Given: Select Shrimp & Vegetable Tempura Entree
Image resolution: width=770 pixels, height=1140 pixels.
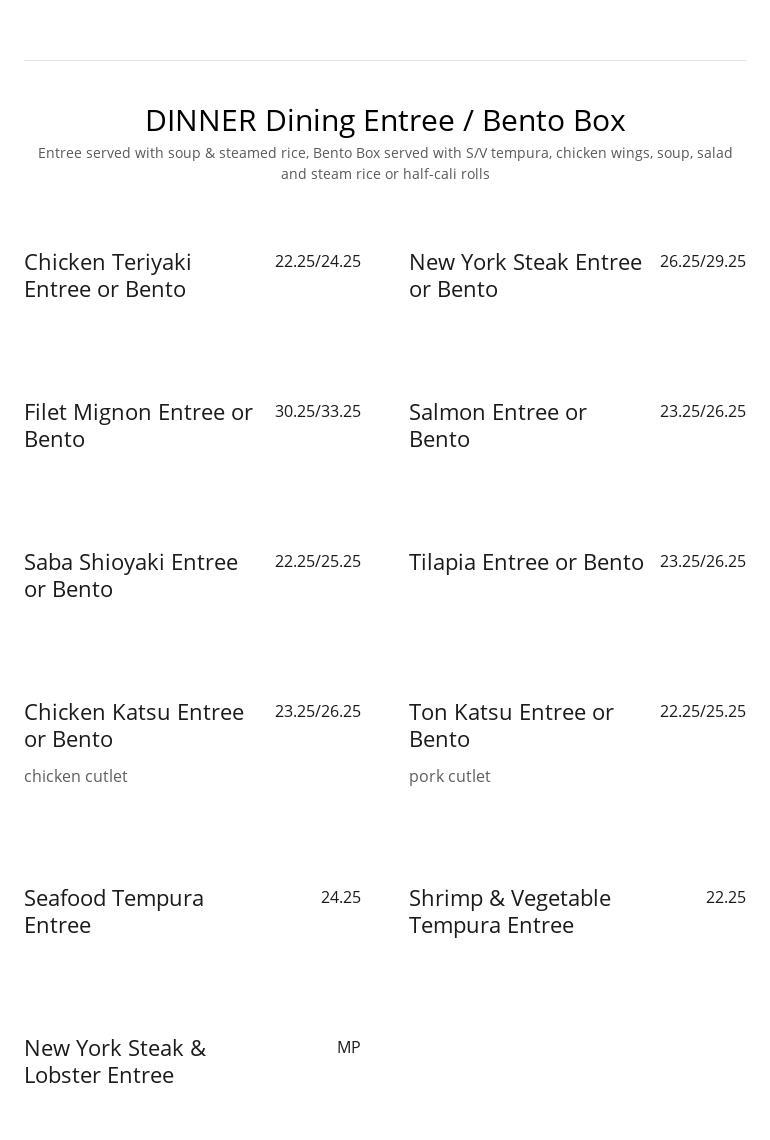Looking at the screenshot, I should tap(510, 911).
